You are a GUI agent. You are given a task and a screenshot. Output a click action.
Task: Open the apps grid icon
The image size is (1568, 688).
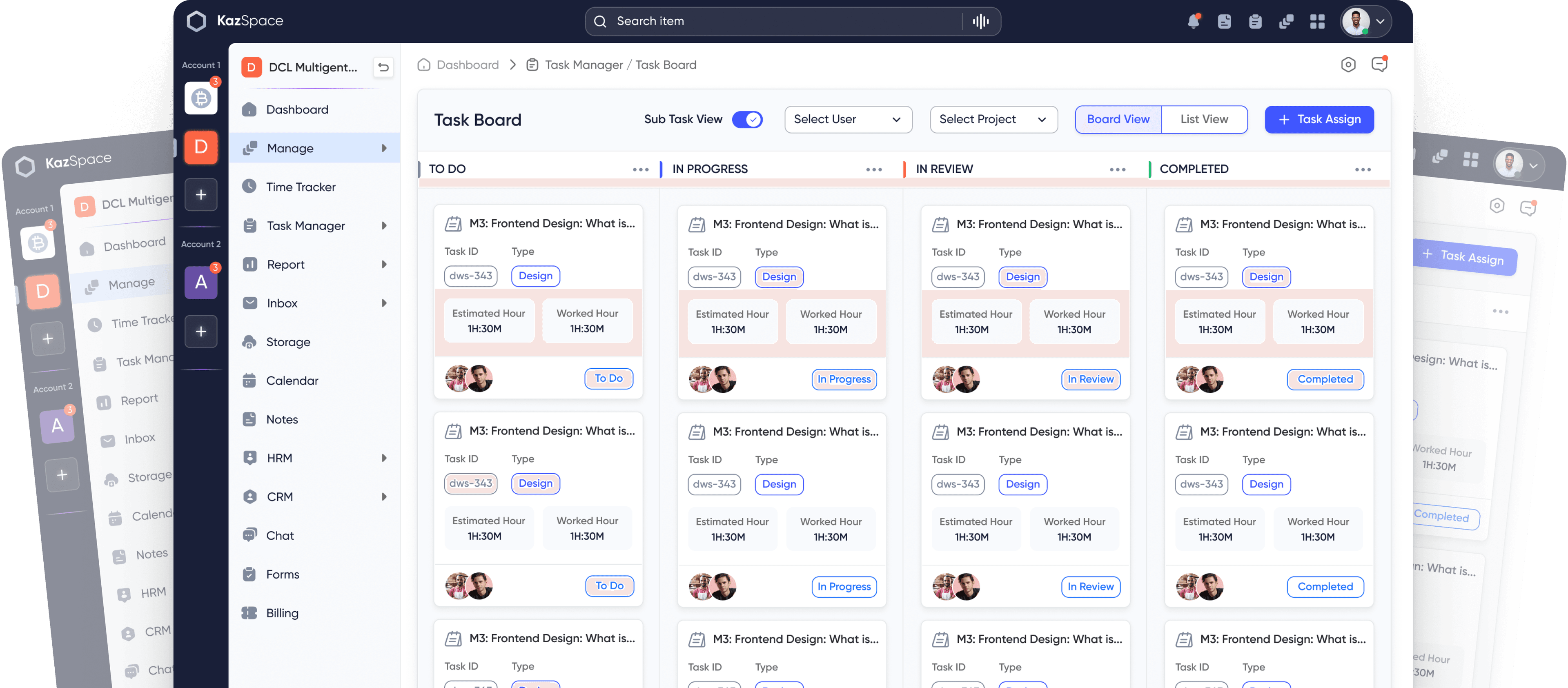(x=1317, y=21)
